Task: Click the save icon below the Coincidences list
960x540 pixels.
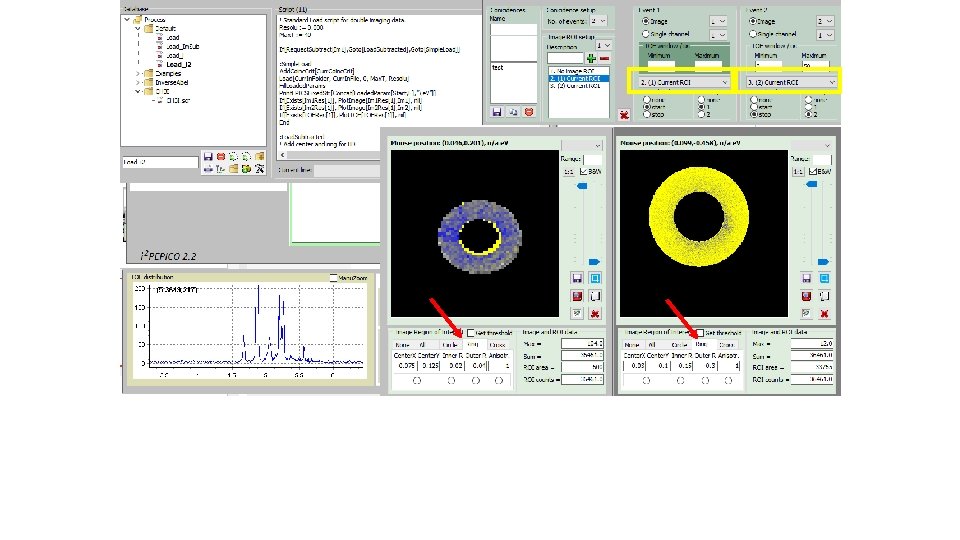Action: [x=497, y=112]
